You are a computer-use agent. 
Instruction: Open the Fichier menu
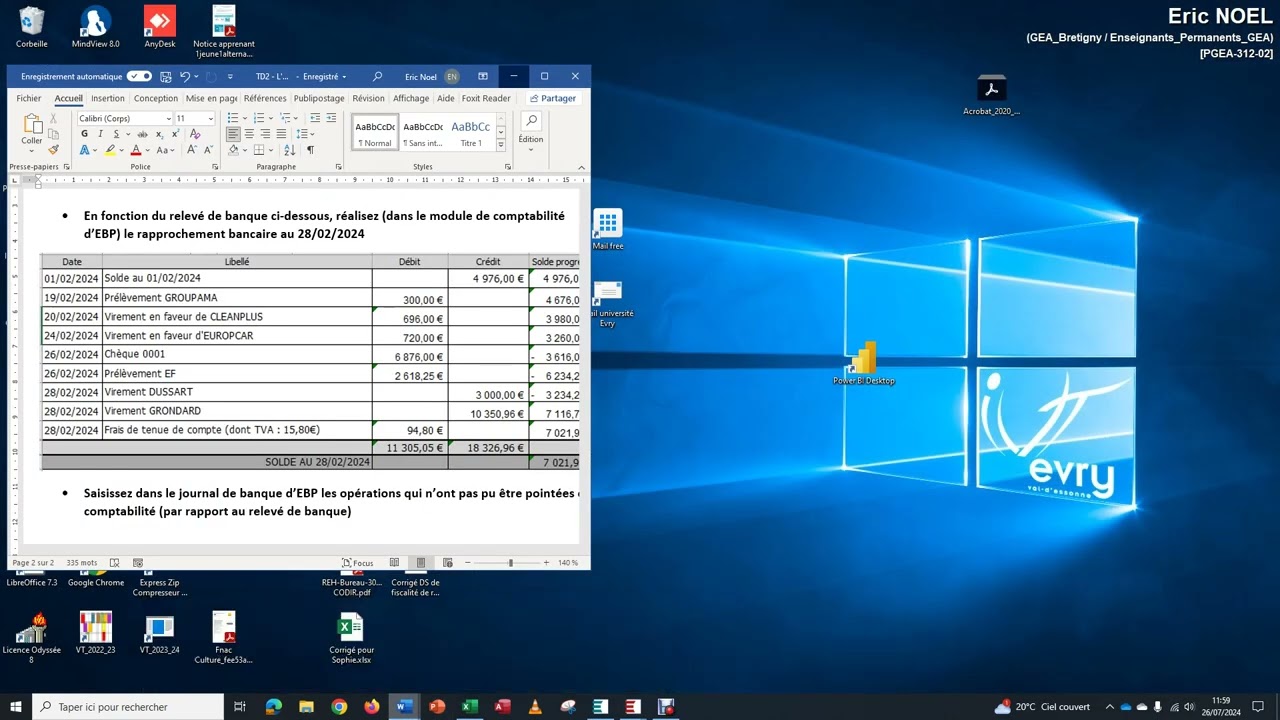(x=29, y=98)
